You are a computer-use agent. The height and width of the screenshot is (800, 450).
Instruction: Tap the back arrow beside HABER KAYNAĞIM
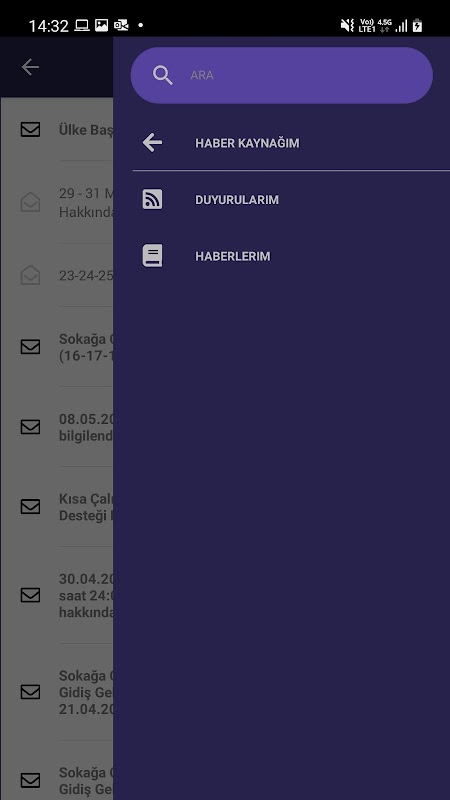pos(152,143)
